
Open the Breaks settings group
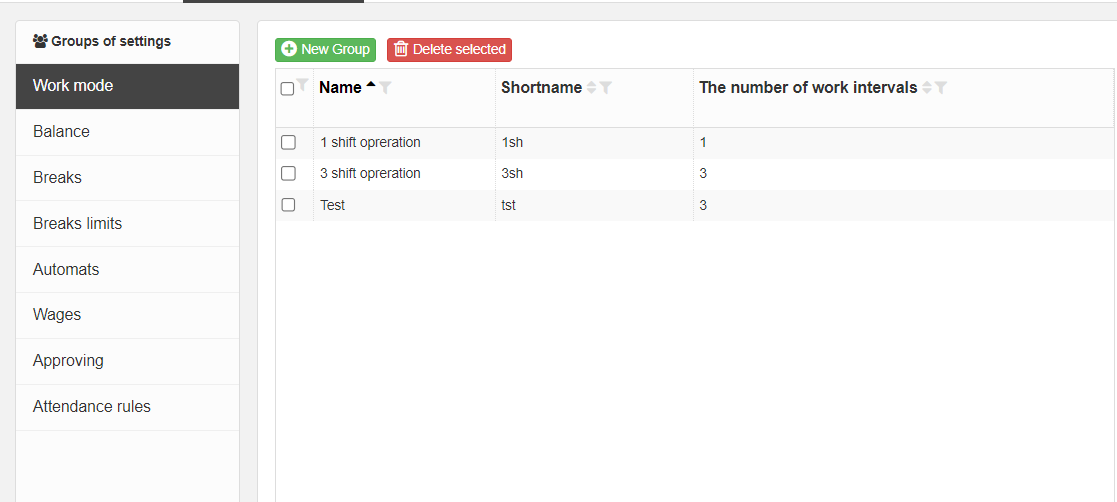pos(128,178)
